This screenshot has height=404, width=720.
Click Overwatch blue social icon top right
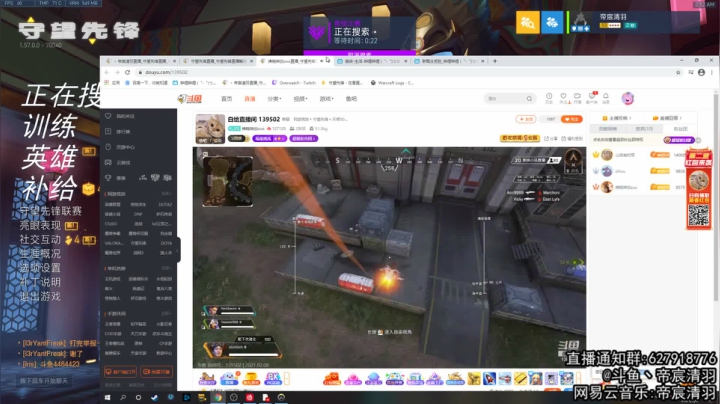tap(551, 22)
